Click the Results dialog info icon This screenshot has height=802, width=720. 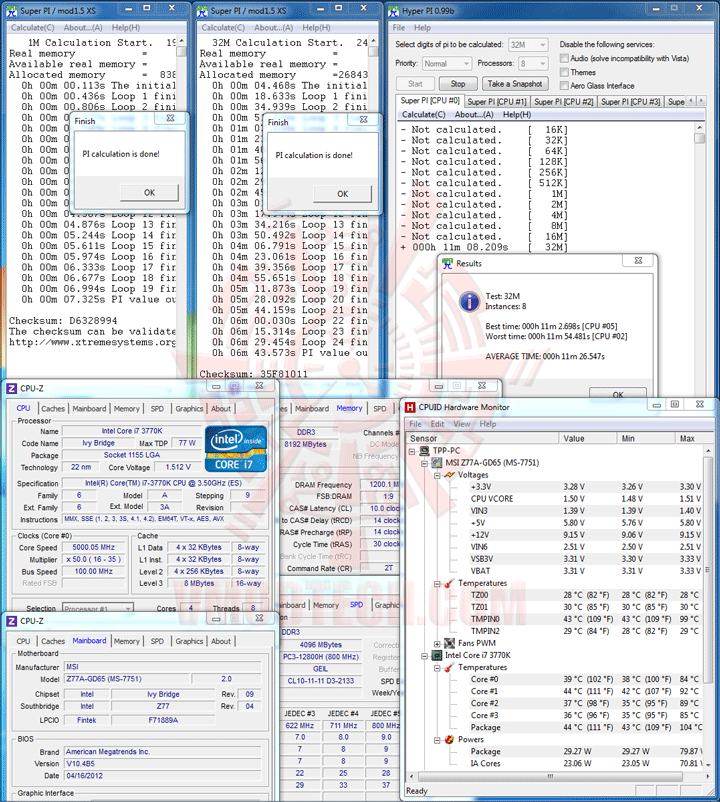469,302
